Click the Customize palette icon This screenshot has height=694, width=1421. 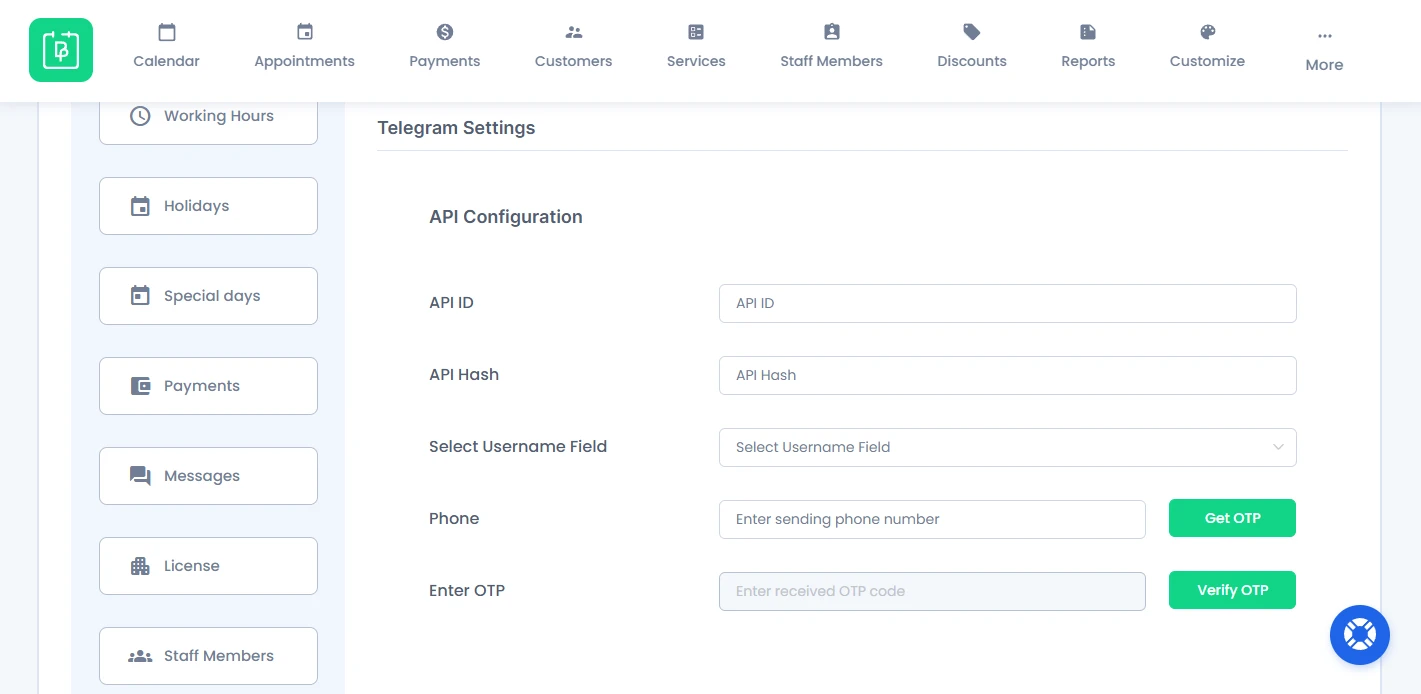tap(1207, 32)
